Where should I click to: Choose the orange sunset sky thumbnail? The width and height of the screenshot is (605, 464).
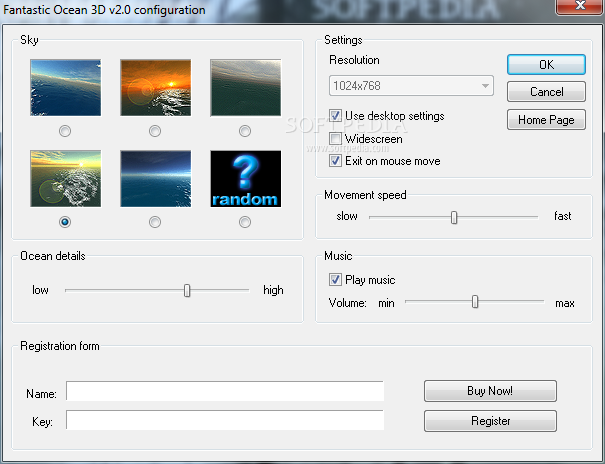click(x=155, y=88)
